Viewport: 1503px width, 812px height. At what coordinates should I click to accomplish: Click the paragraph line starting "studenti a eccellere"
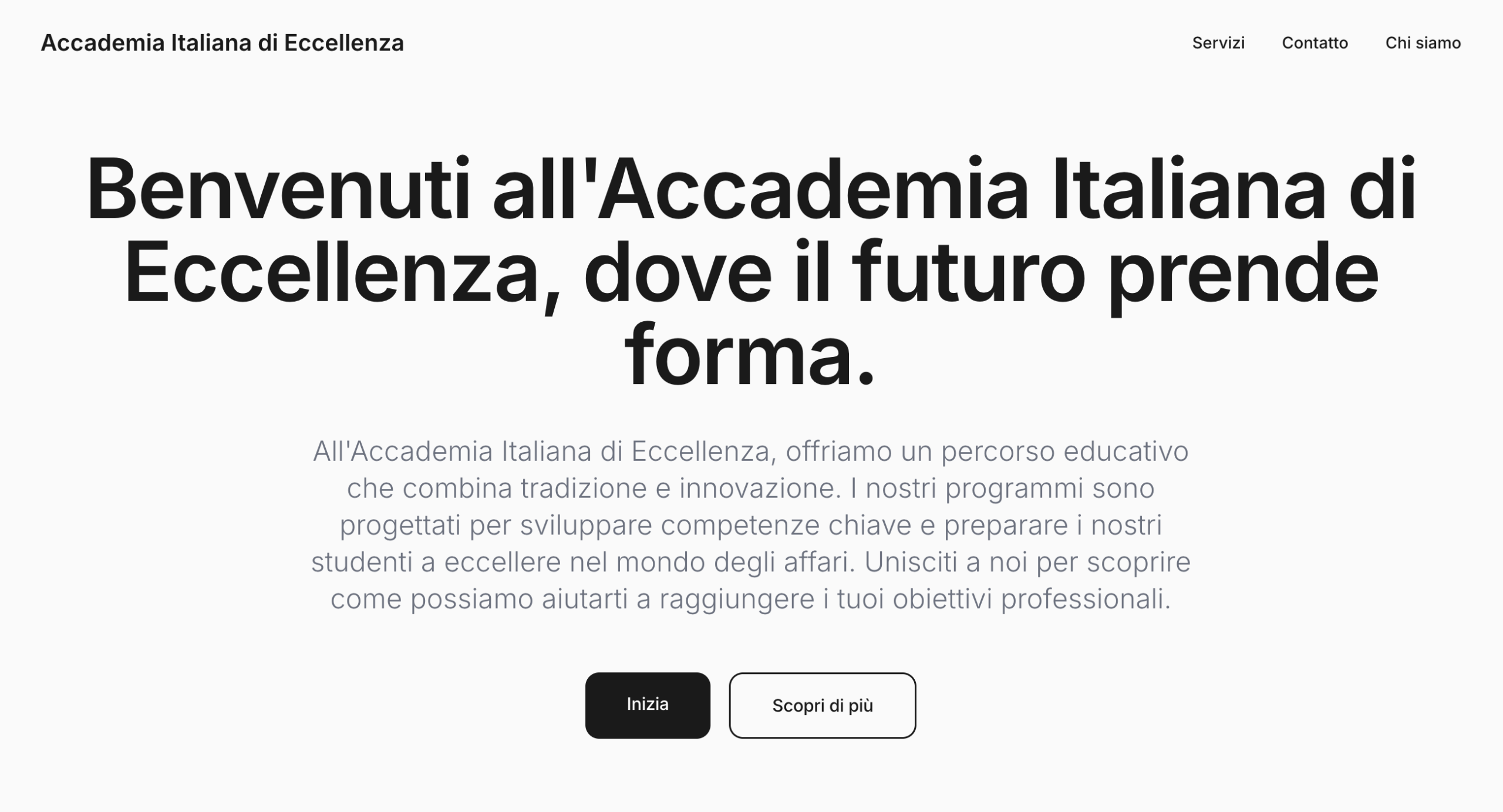point(750,562)
